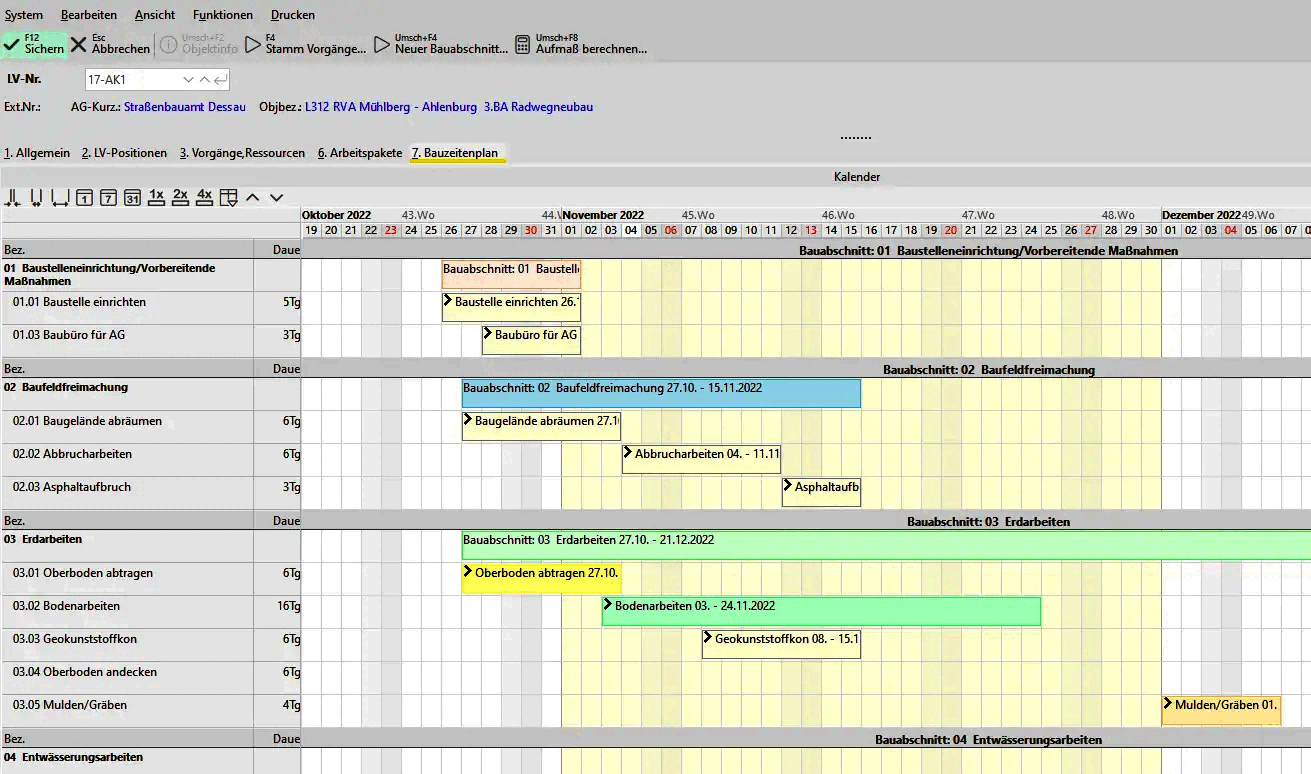Click the down chevron in Gantt toolbar

click(x=277, y=197)
